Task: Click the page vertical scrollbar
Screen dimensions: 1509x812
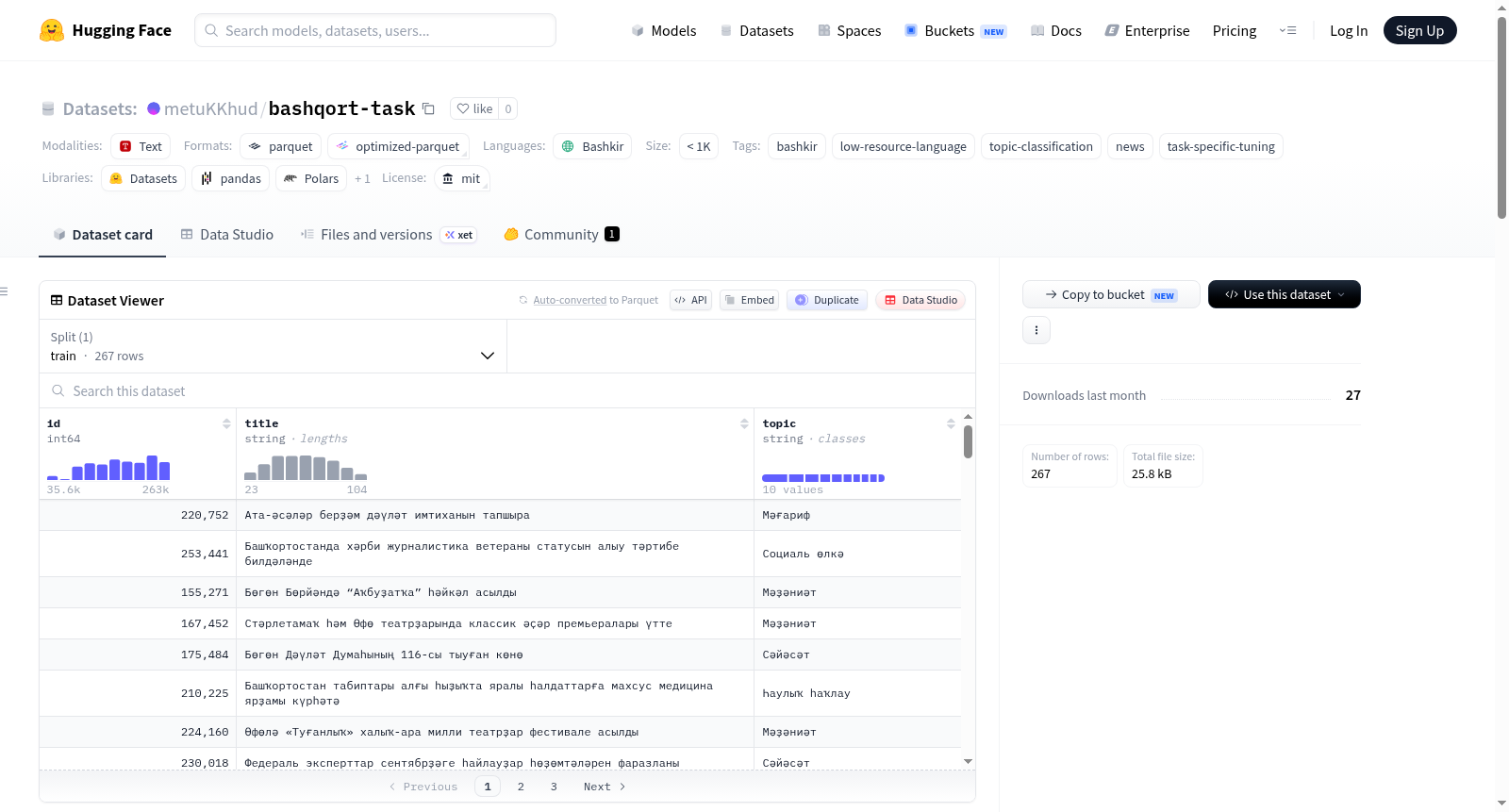Action: 1501,118
